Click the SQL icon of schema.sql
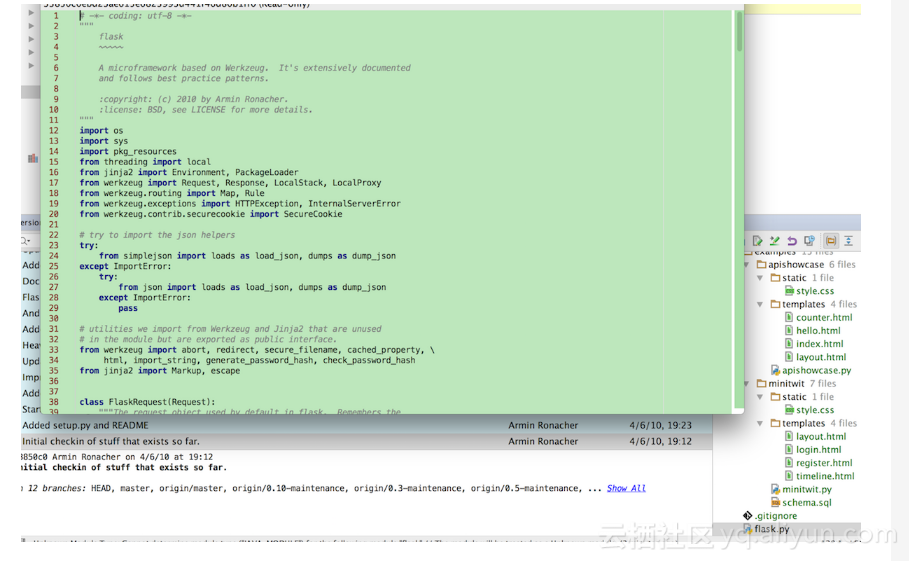 [775, 502]
